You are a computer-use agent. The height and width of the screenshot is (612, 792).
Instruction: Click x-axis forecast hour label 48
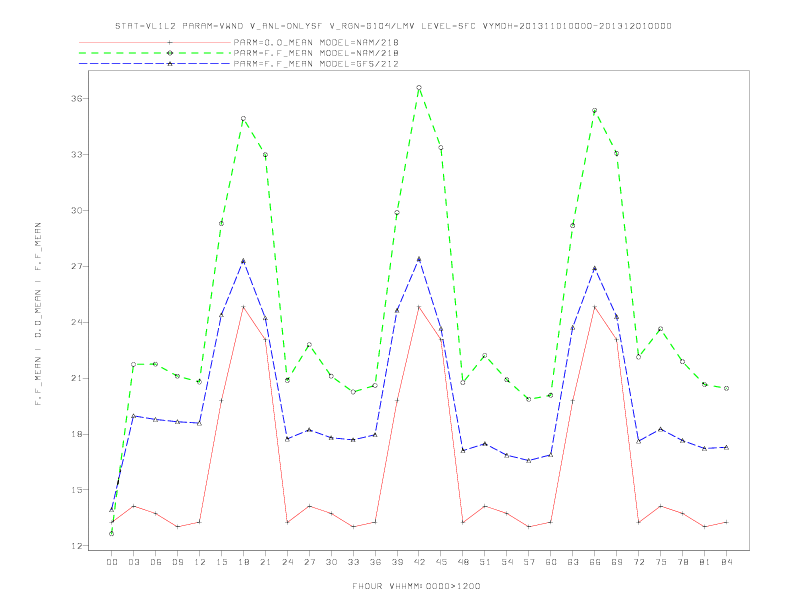463,562
